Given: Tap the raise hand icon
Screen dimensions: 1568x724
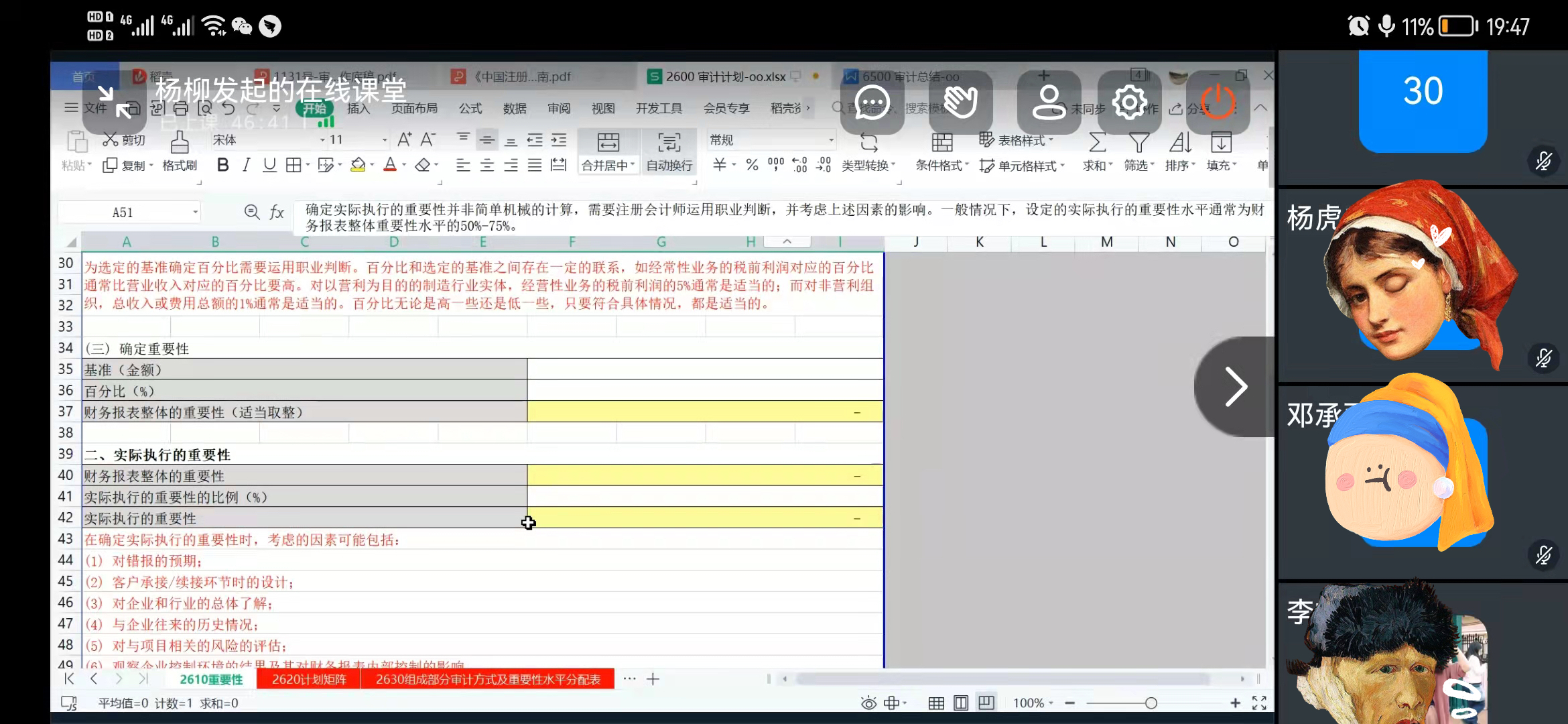Looking at the screenshot, I should click(x=960, y=103).
